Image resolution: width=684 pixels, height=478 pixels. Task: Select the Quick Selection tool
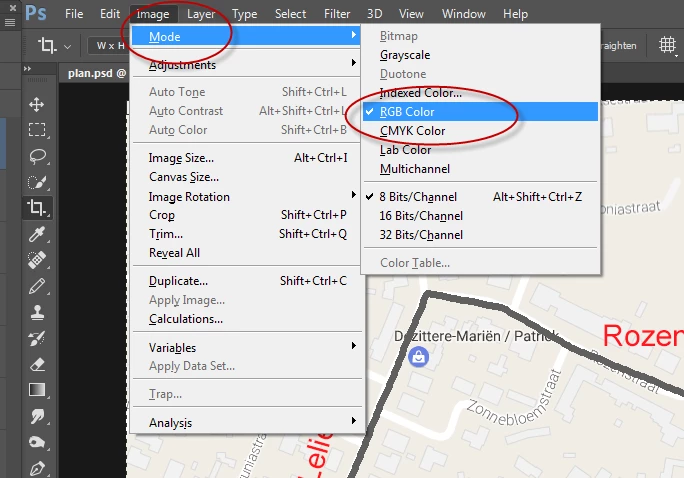point(37,182)
